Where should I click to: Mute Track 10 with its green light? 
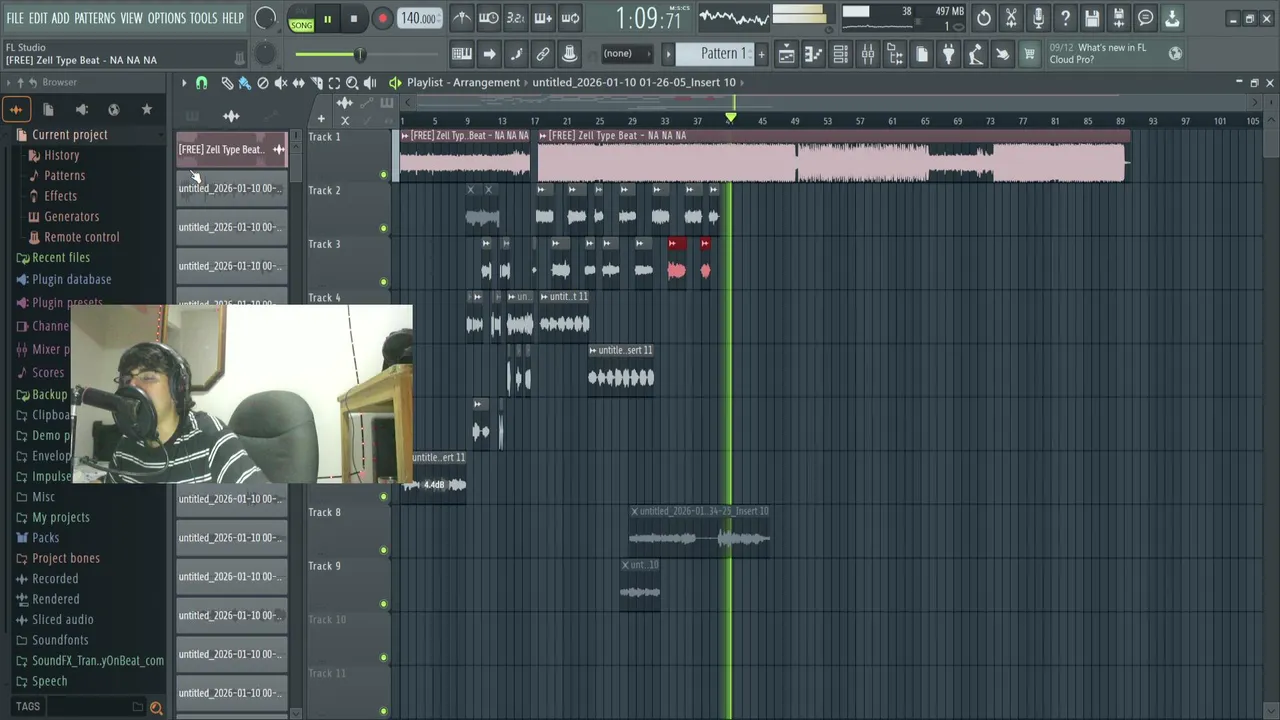[x=383, y=657]
